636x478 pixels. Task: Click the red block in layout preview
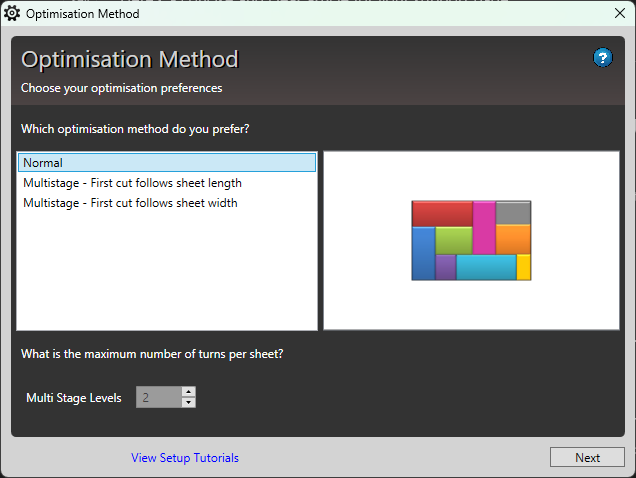point(442,213)
